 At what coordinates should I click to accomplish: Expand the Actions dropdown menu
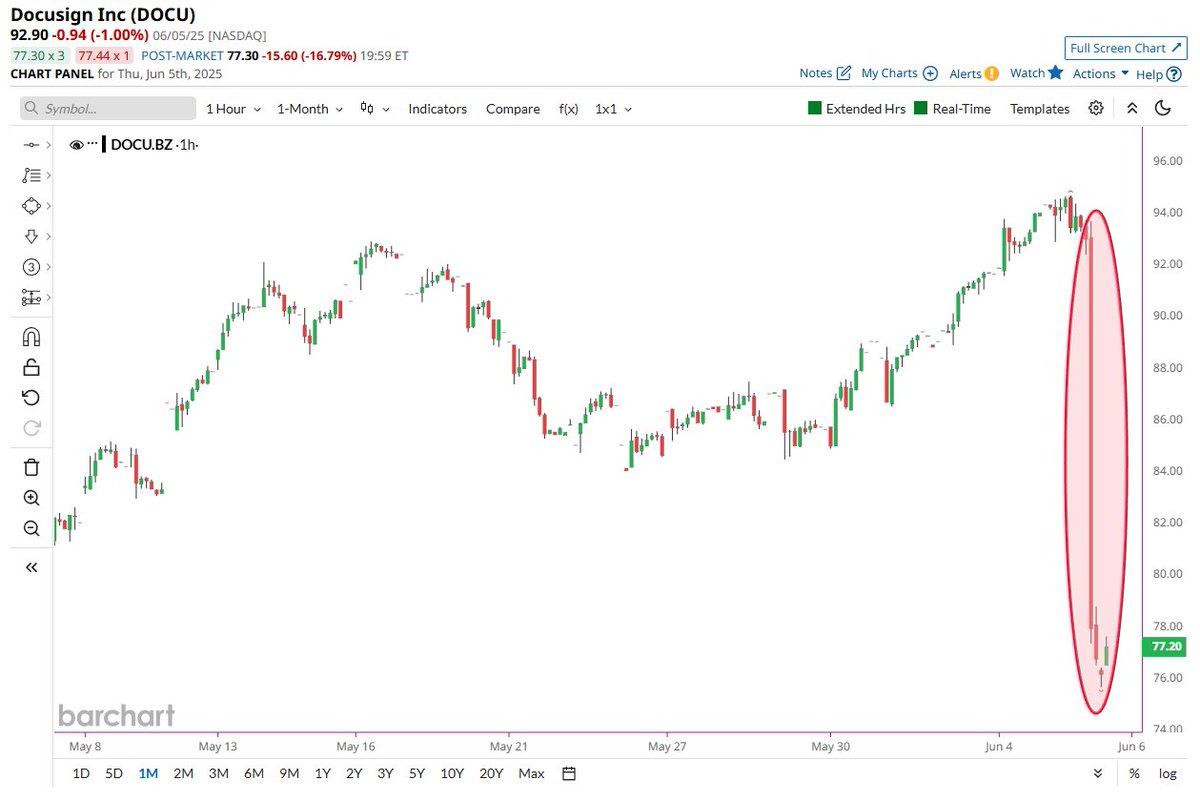click(x=1101, y=73)
